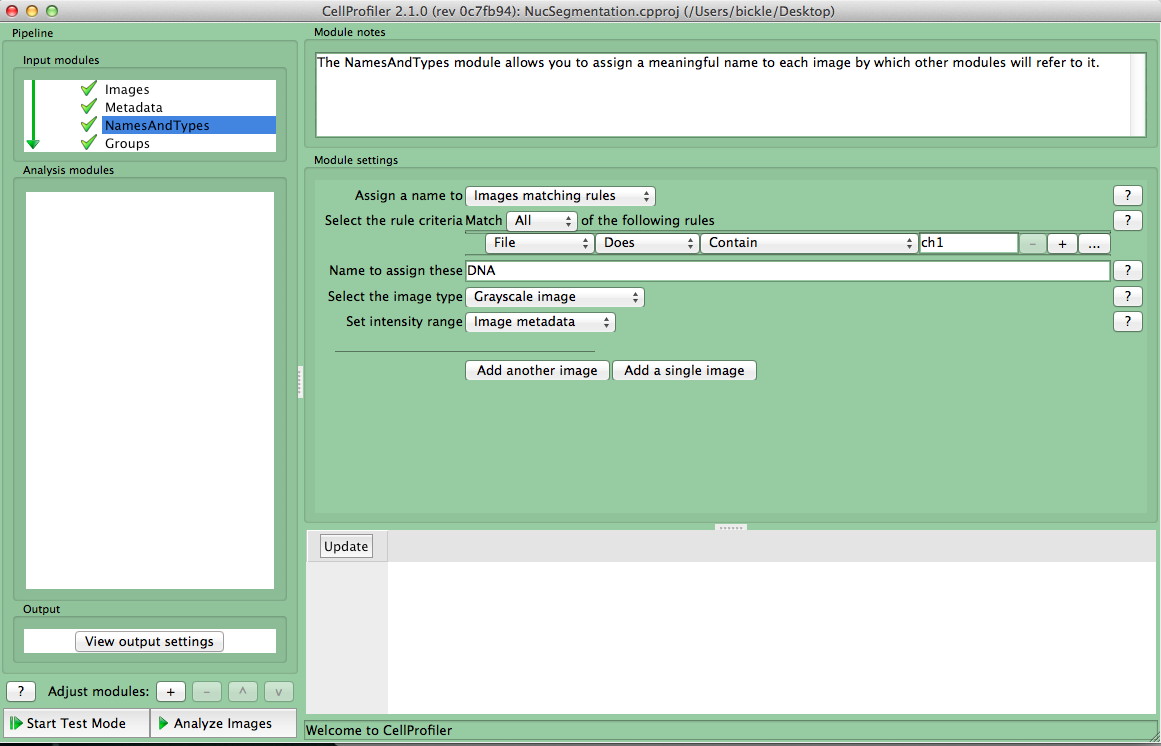Click the yellow minimize window button
The image size is (1161, 746).
click(32, 11)
